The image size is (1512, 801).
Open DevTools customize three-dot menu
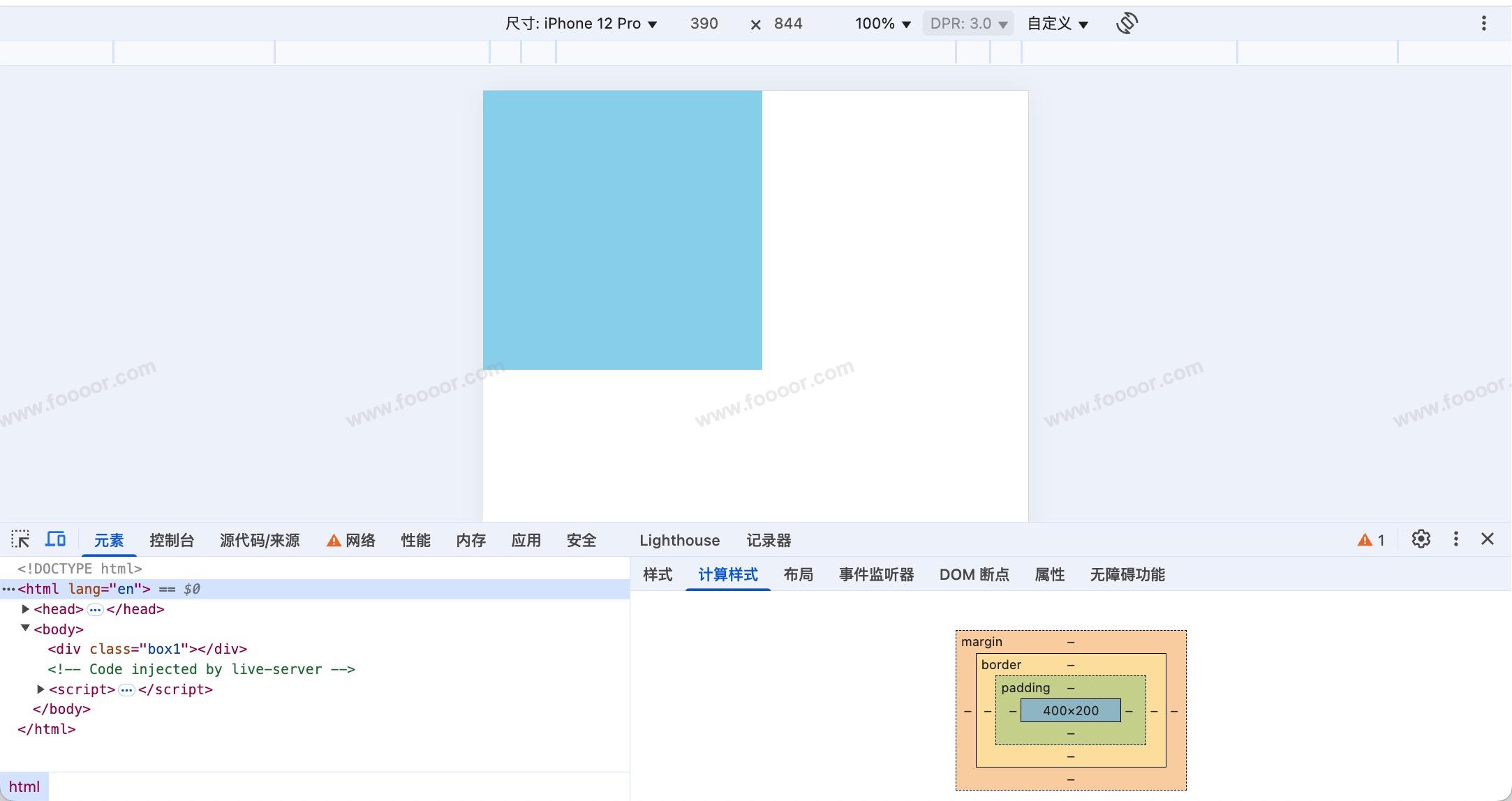click(1455, 539)
